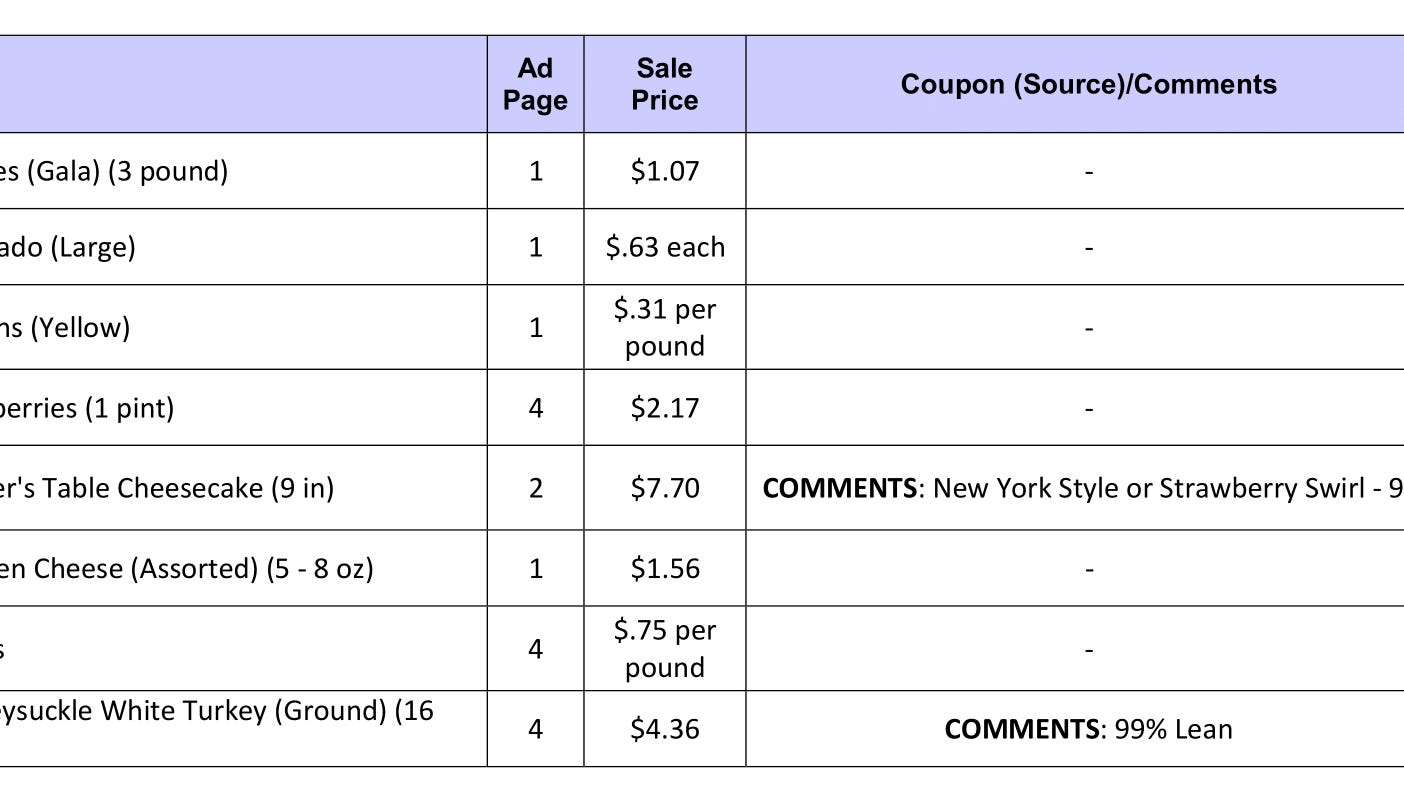Click the Gala (3 pound) item cell
1404x790 pixels.
(x=114, y=171)
